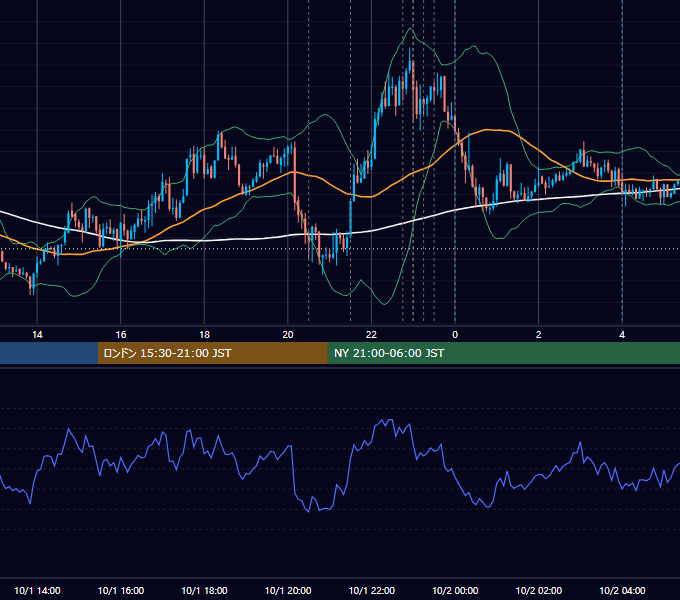Click the 10/2 04:00 time label
Image resolution: width=680 pixels, height=600 pixels.
(622, 590)
